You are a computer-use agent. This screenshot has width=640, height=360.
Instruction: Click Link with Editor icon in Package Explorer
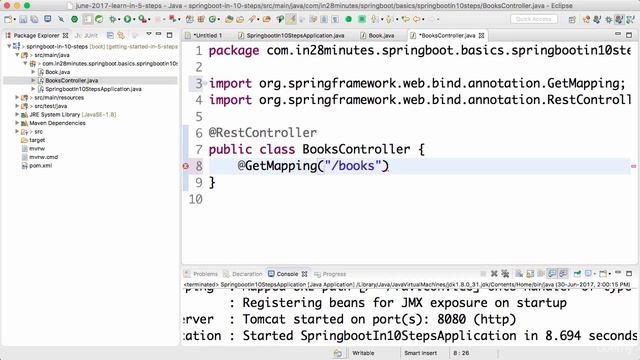coord(121,36)
